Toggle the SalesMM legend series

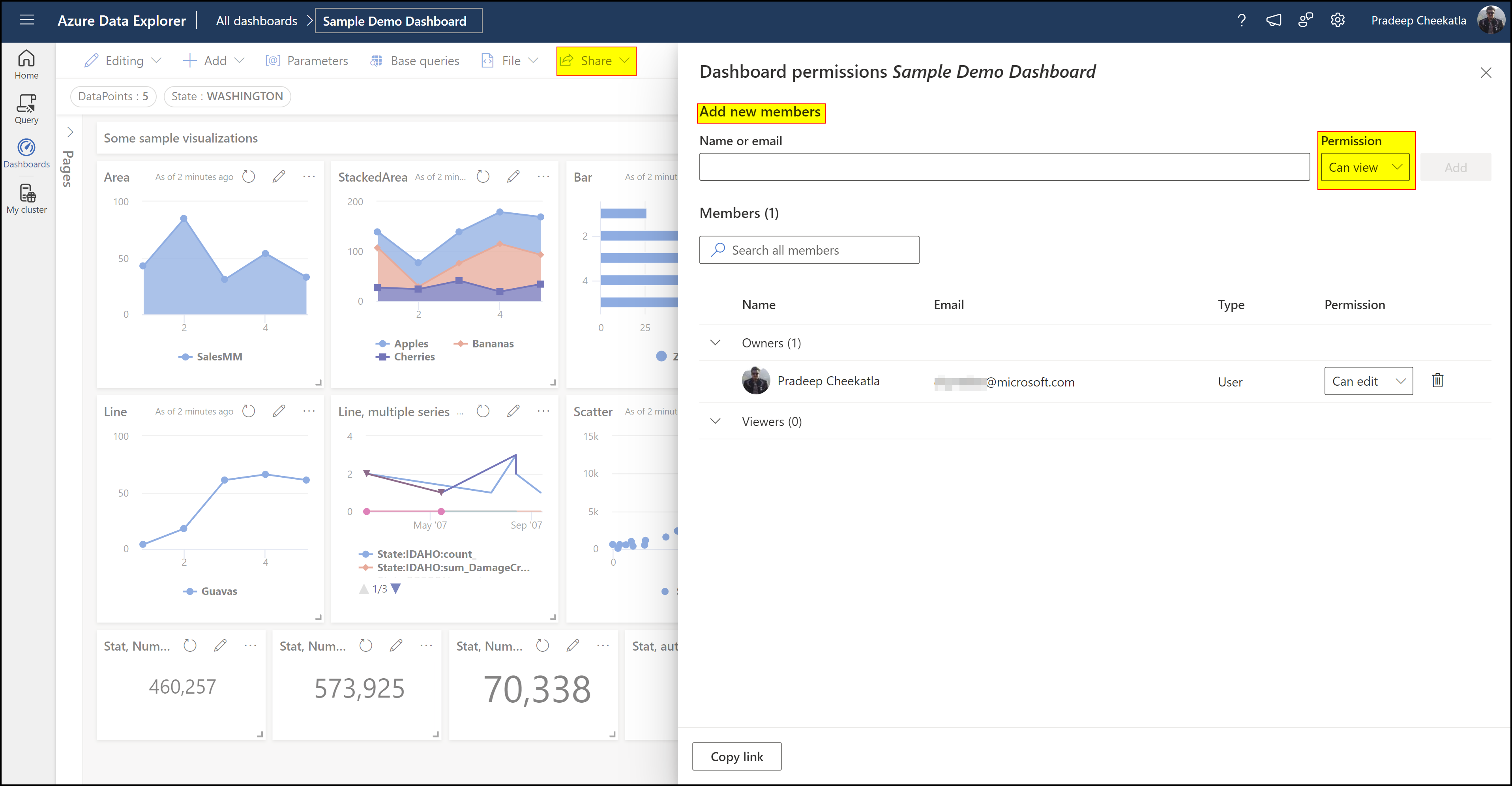(x=211, y=357)
